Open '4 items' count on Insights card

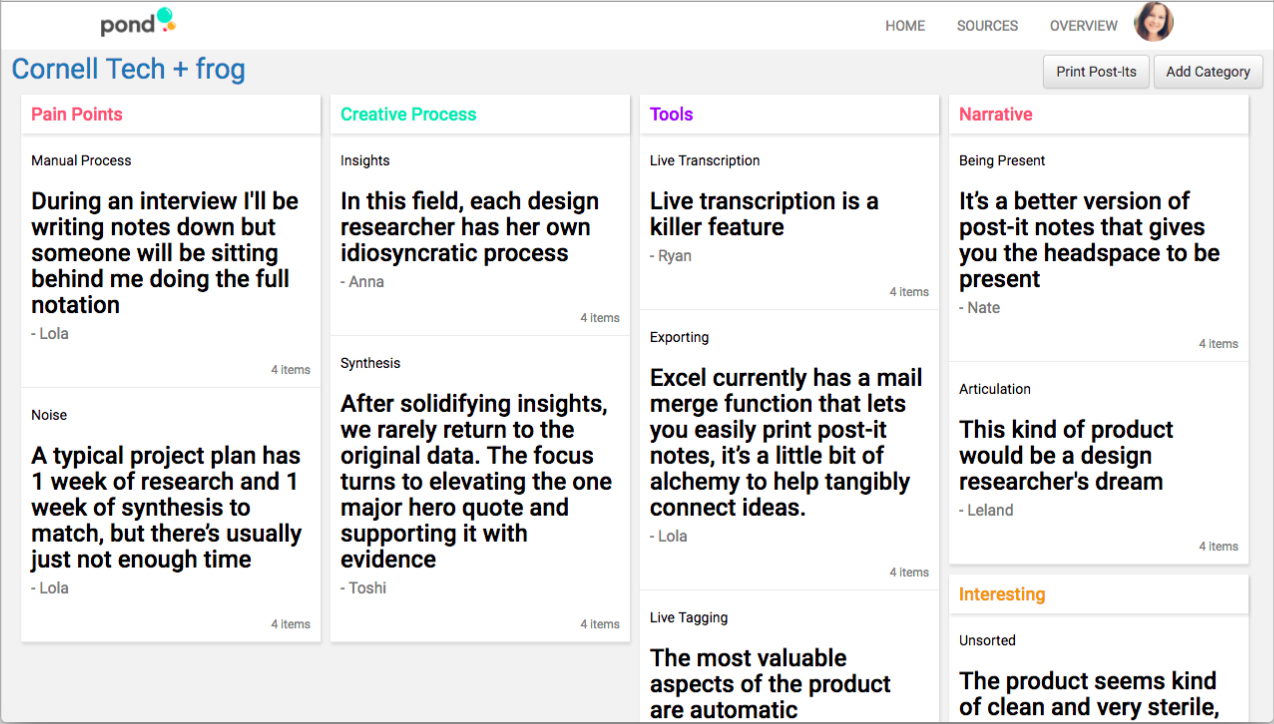coord(600,318)
